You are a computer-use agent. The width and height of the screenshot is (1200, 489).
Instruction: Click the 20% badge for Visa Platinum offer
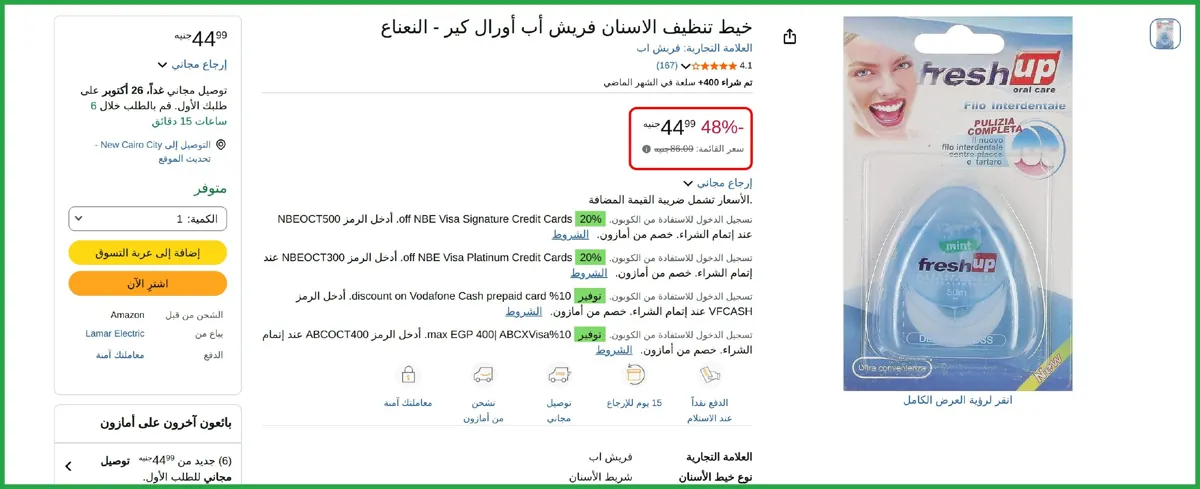590,257
